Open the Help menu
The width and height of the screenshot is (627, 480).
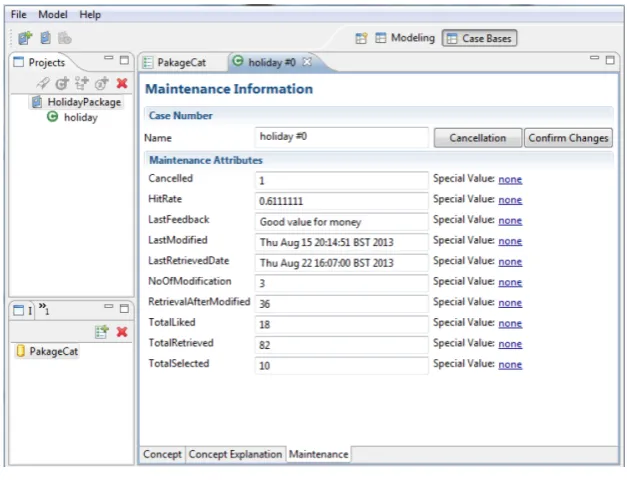[90, 14]
